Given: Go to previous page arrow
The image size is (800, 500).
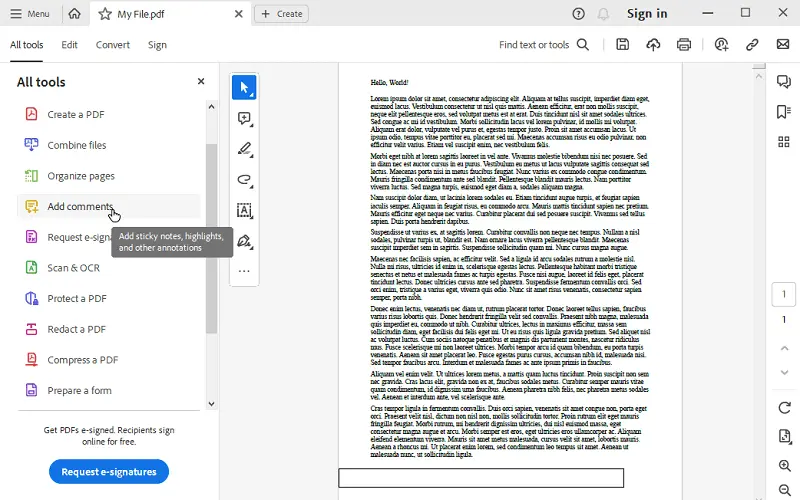Looking at the screenshot, I should (784, 348).
